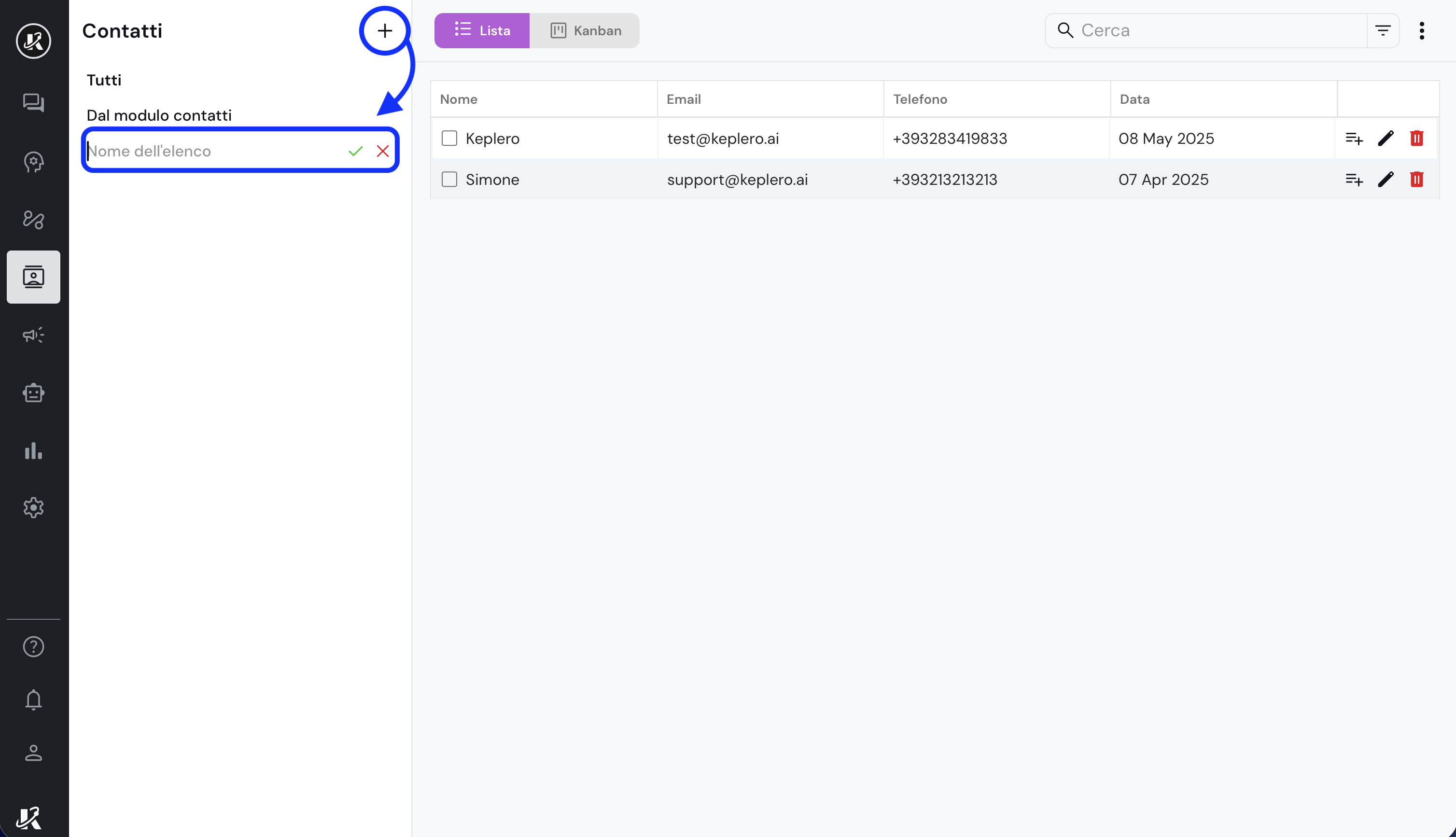The image size is (1456, 837).
Task: Open the filter options next to search
Action: 1383,30
